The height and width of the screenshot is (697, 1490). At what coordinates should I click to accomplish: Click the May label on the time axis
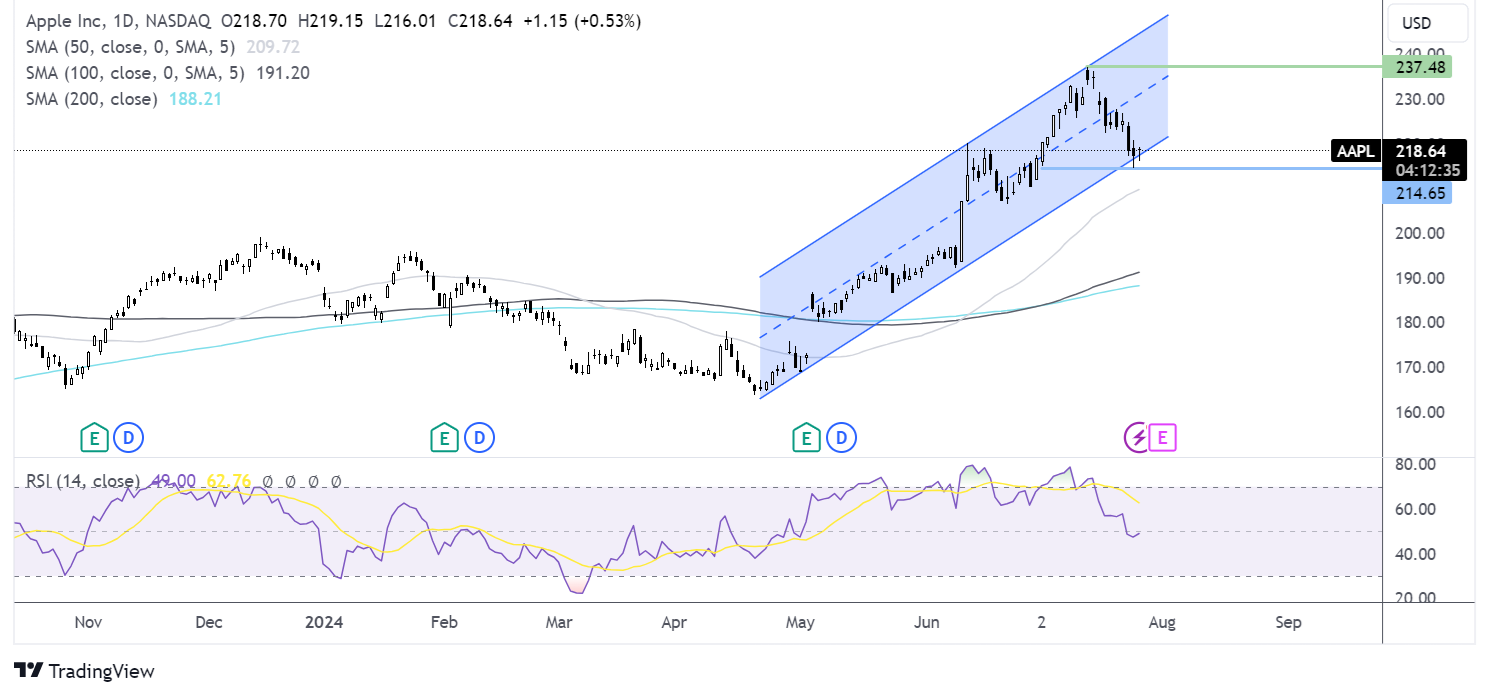[800, 622]
